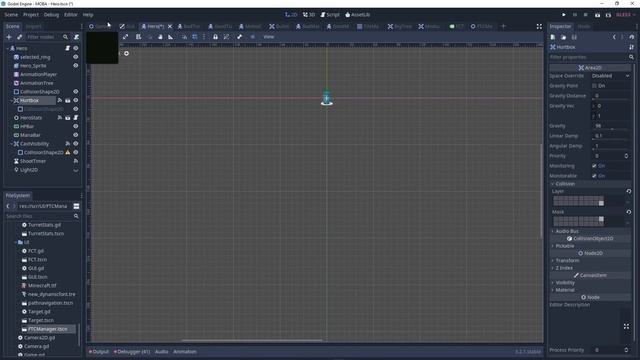Expand the Visibility section in Inspector
The height and width of the screenshot is (360, 640).
click(590, 282)
